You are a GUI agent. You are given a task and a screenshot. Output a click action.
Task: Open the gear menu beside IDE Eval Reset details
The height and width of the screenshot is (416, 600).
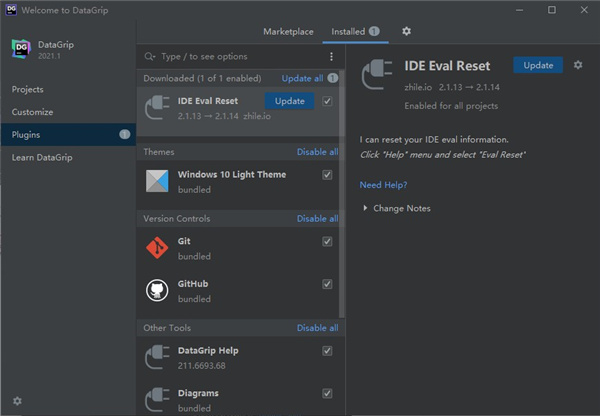point(577,65)
